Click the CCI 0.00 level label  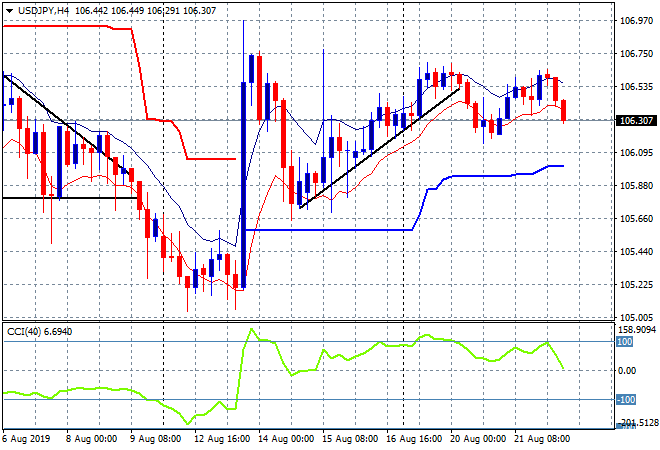[627, 371]
